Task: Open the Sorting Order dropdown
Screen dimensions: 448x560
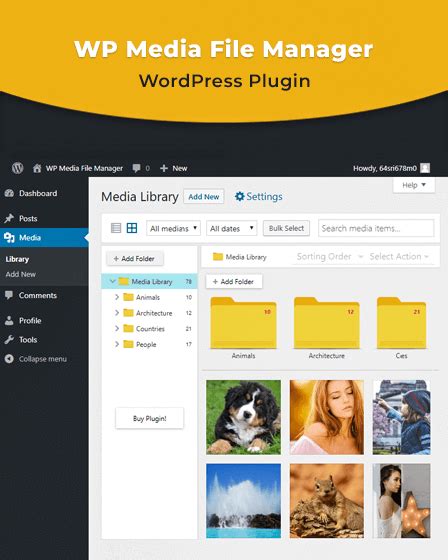Action: tap(329, 256)
